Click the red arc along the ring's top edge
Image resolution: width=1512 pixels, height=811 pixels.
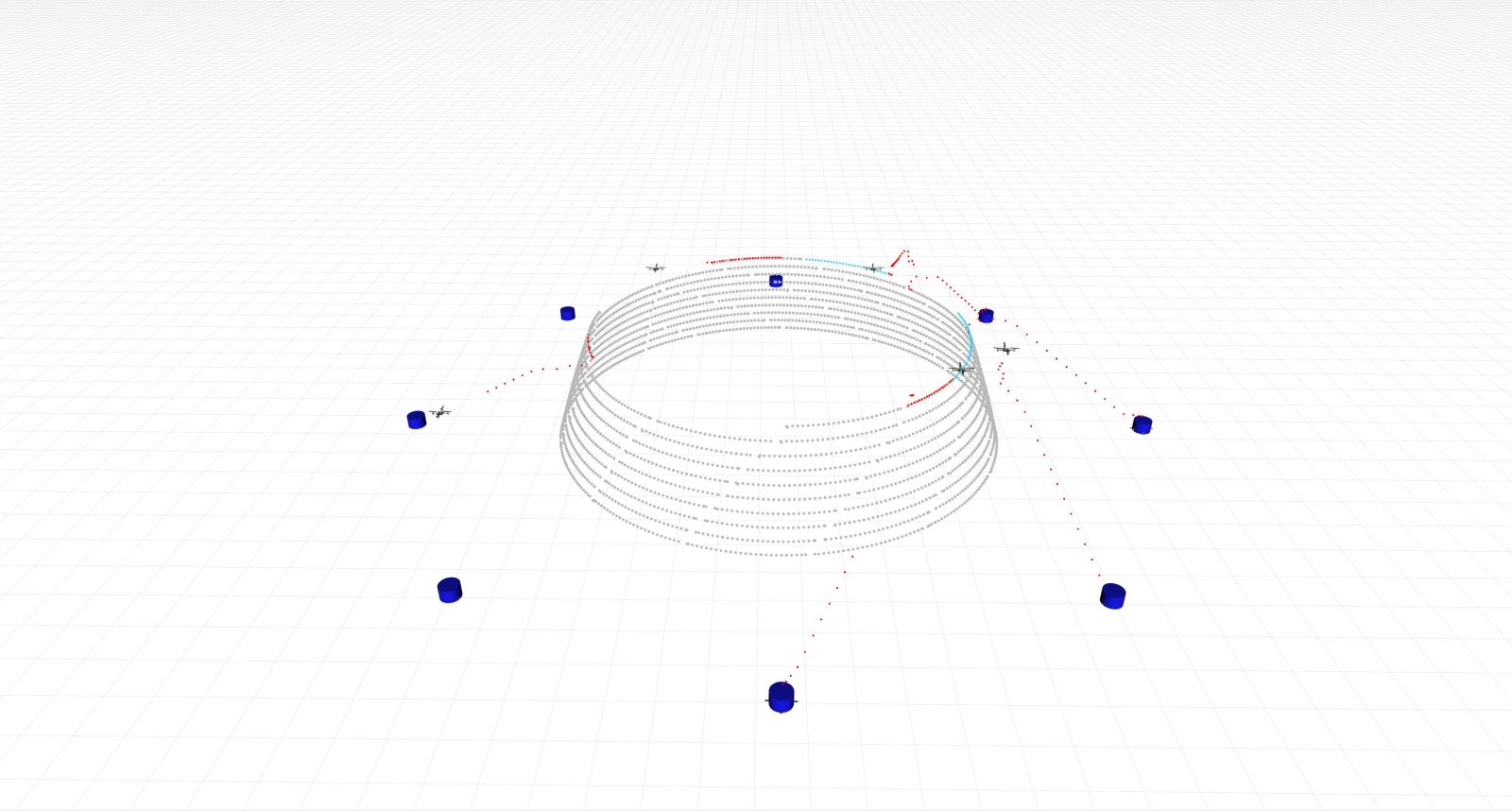point(747,258)
